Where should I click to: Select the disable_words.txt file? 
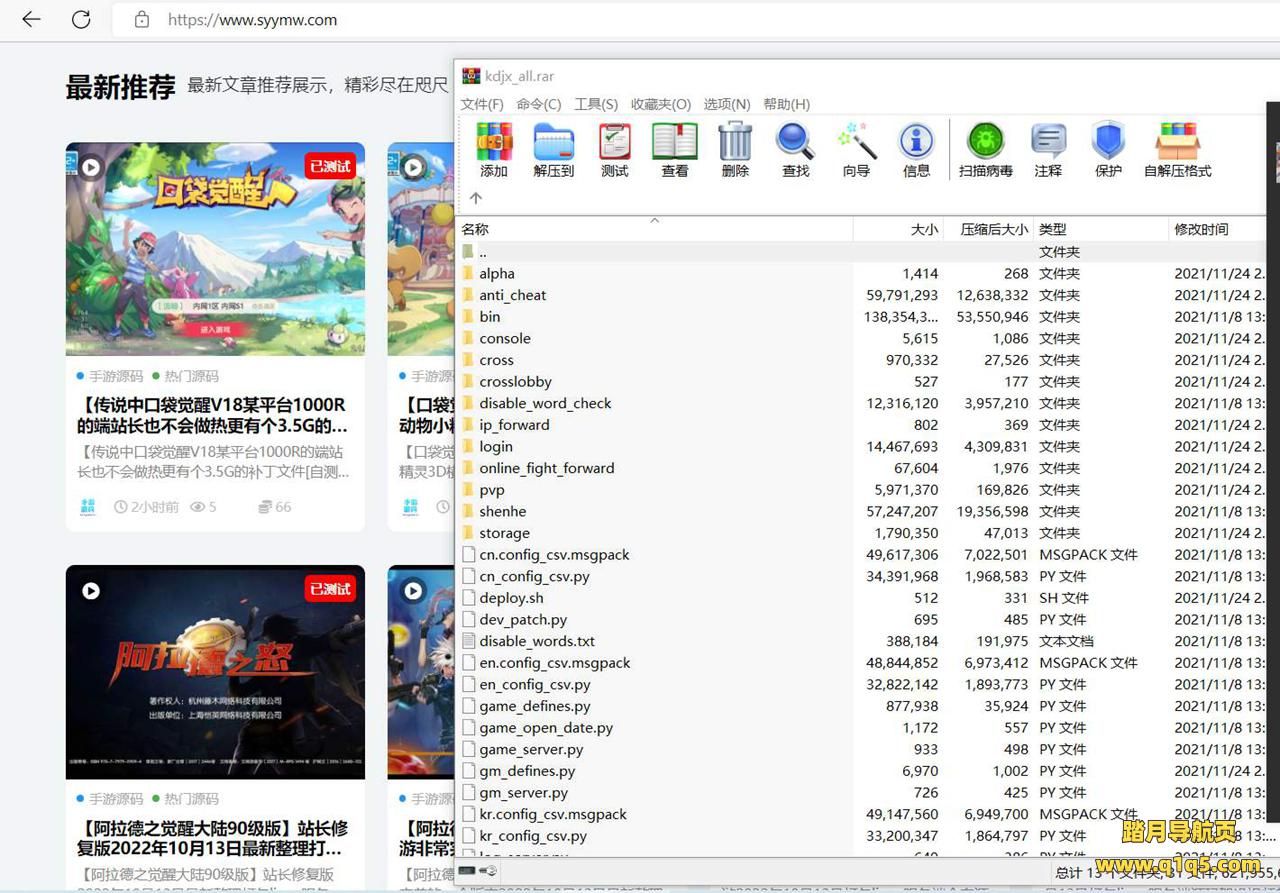point(536,641)
